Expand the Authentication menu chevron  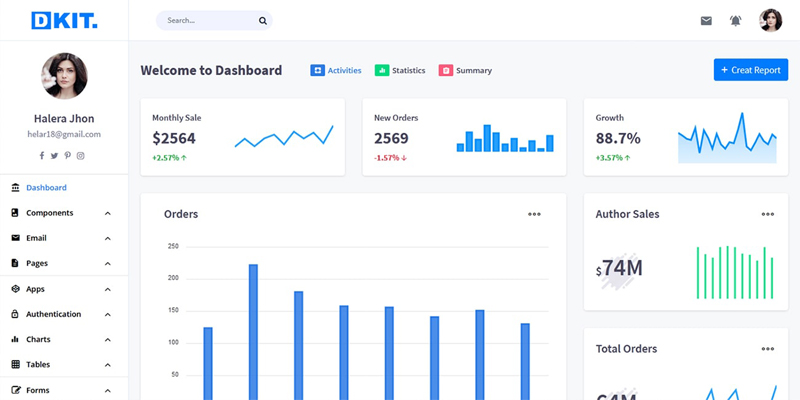pyautogui.click(x=108, y=314)
